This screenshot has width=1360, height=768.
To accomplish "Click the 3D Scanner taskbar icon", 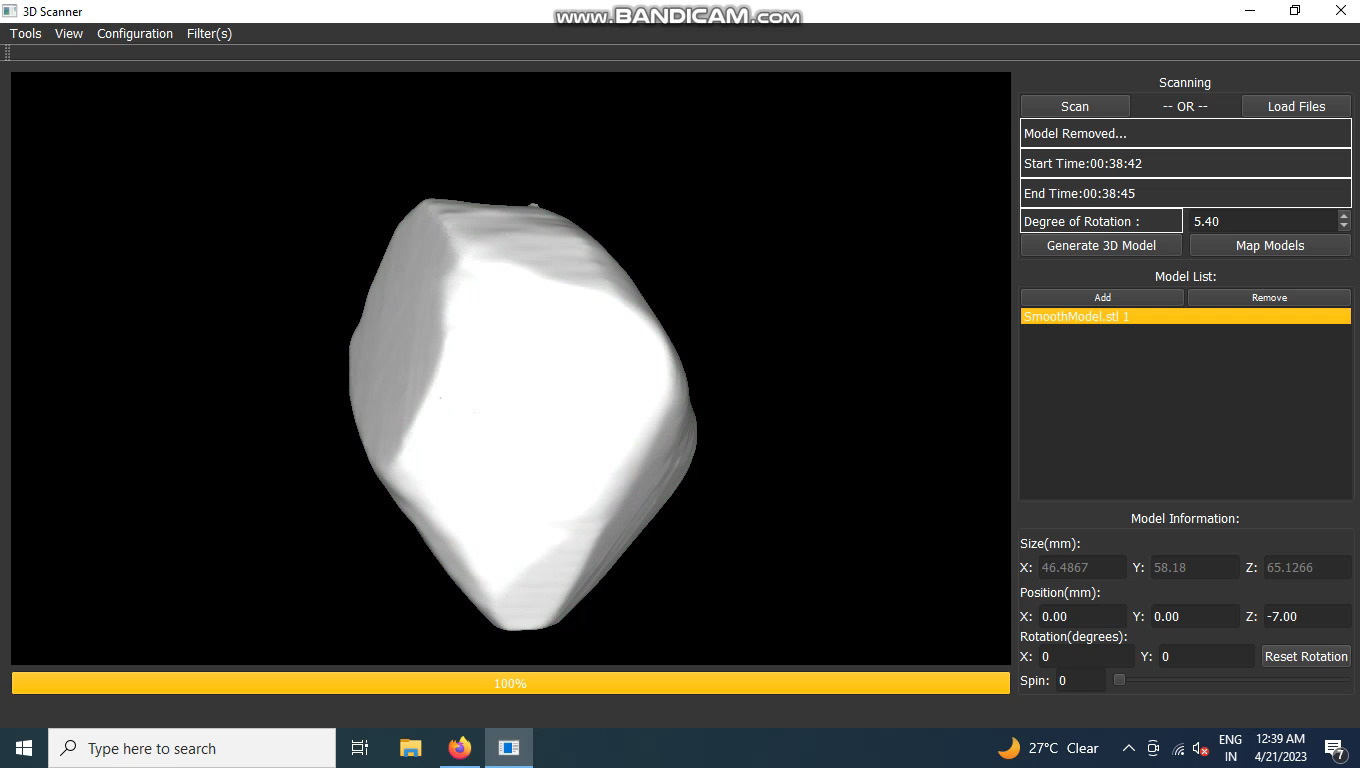I will coord(509,748).
